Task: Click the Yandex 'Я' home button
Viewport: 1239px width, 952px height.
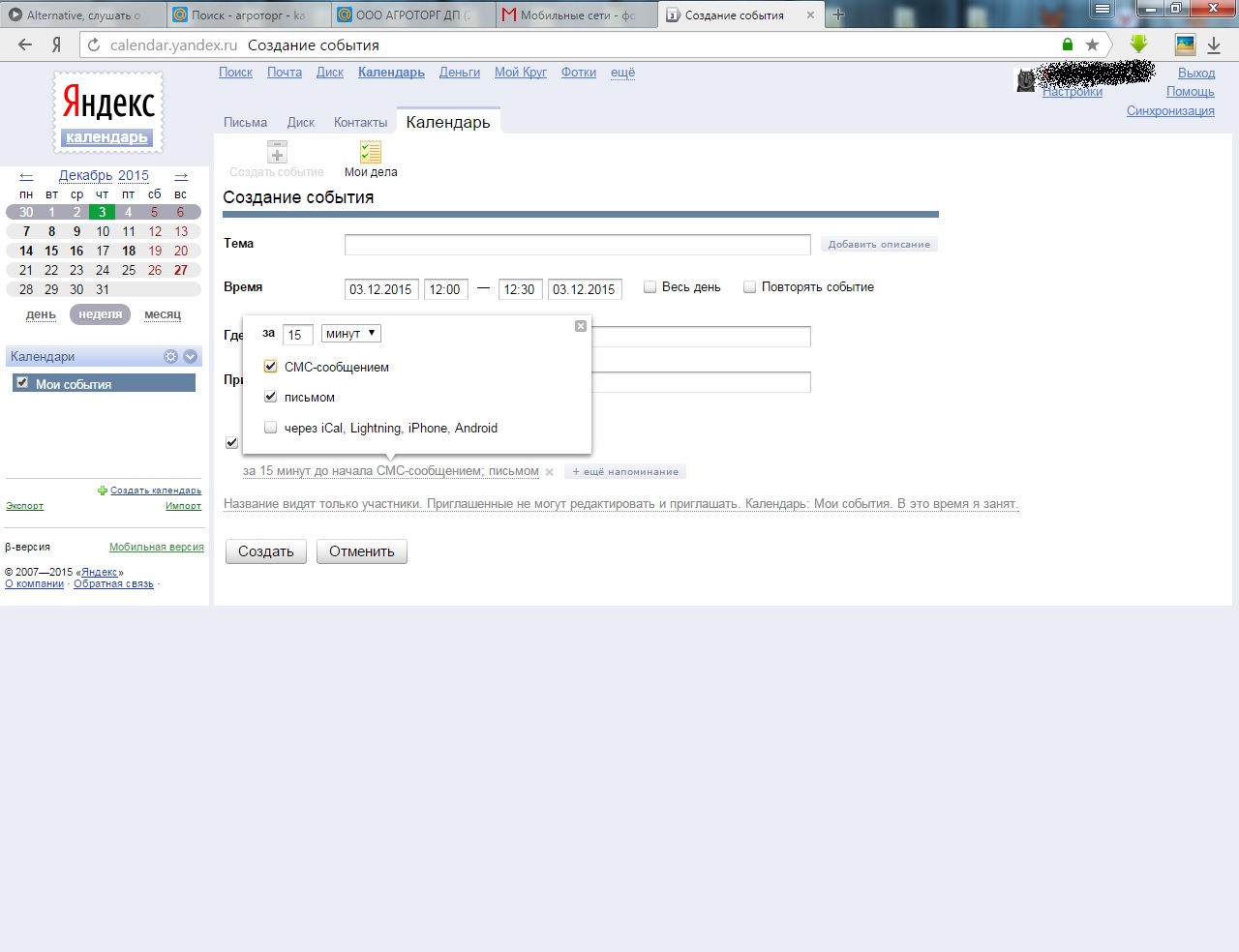Action: (x=57, y=45)
